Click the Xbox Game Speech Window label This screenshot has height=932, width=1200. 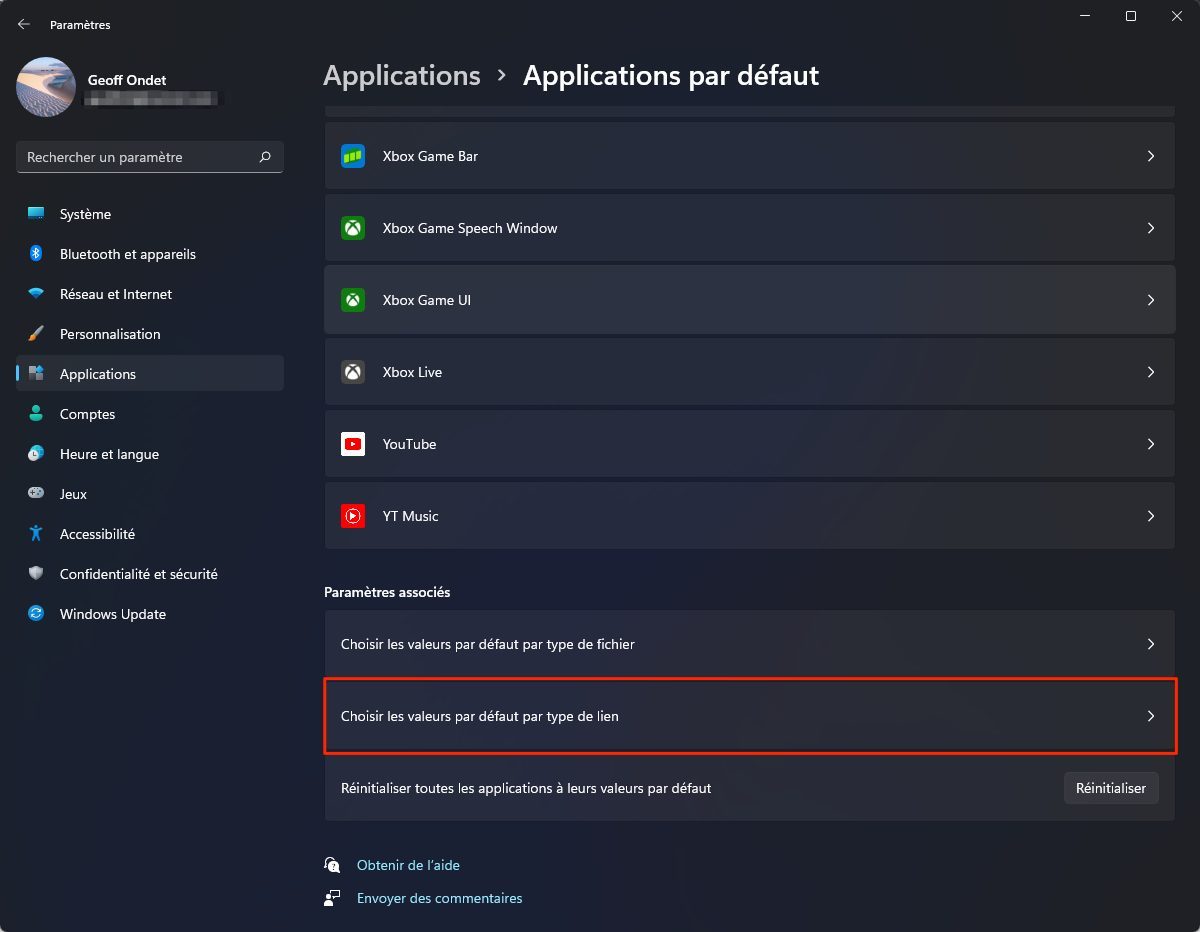coord(470,228)
